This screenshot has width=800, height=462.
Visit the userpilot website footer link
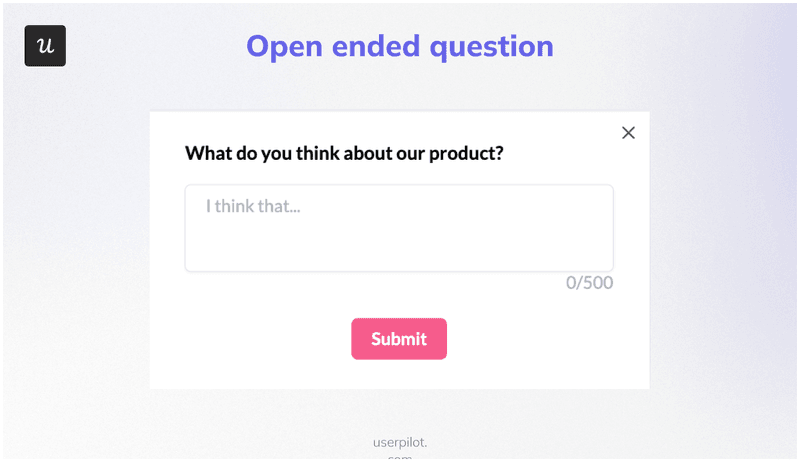tap(399, 443)
